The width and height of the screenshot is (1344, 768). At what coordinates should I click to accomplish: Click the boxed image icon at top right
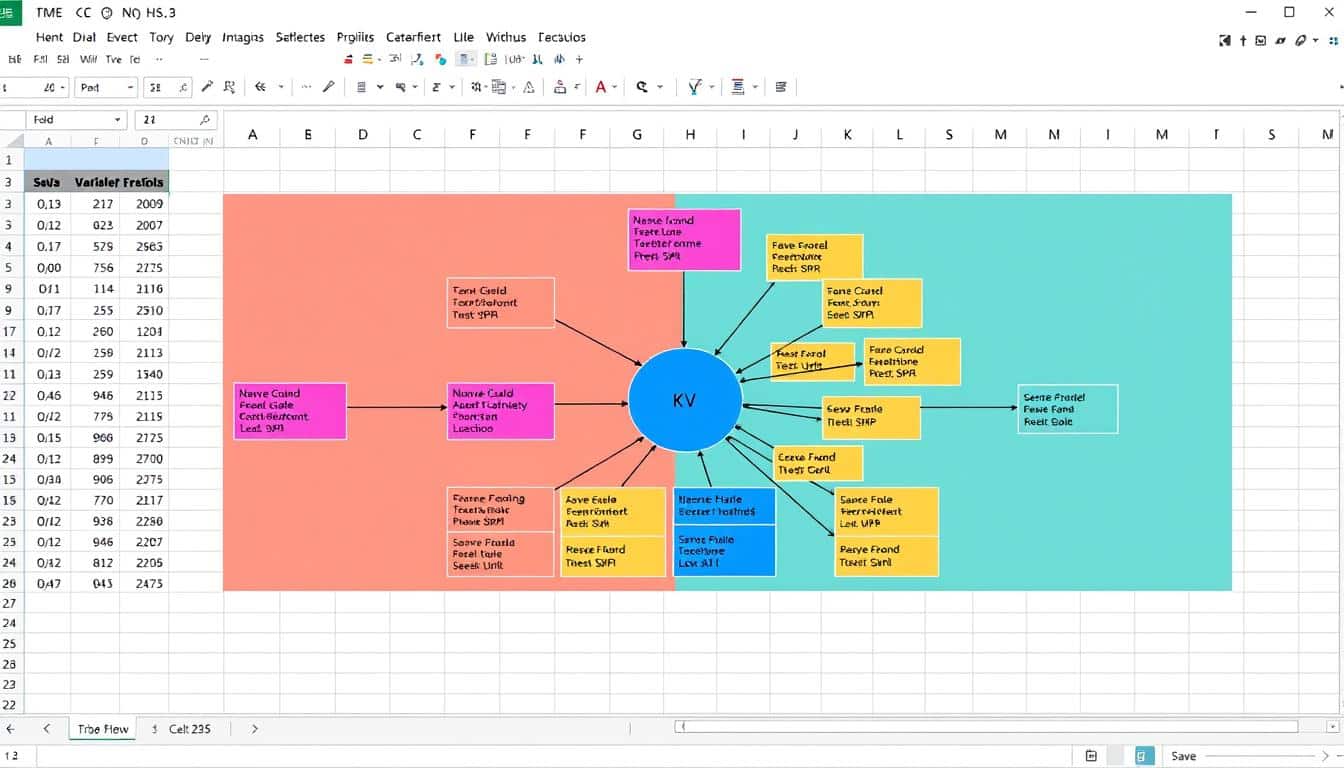pyautogui.click(x=1260, y=40)
